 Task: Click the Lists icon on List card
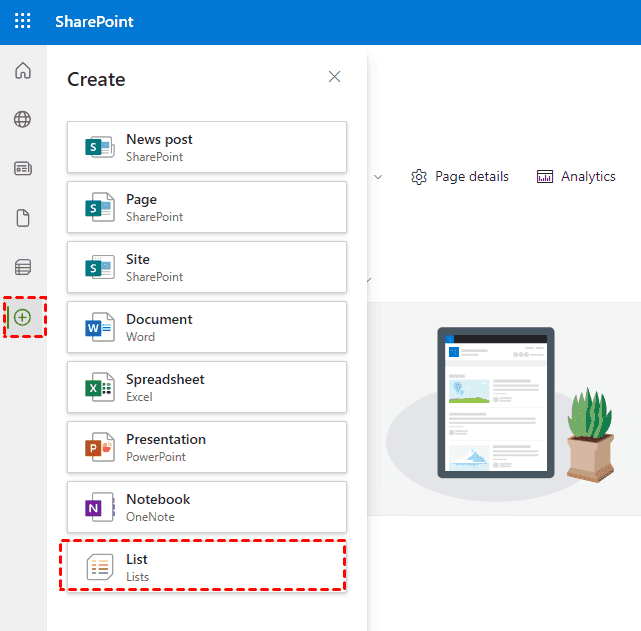click(x=100, y=567)
